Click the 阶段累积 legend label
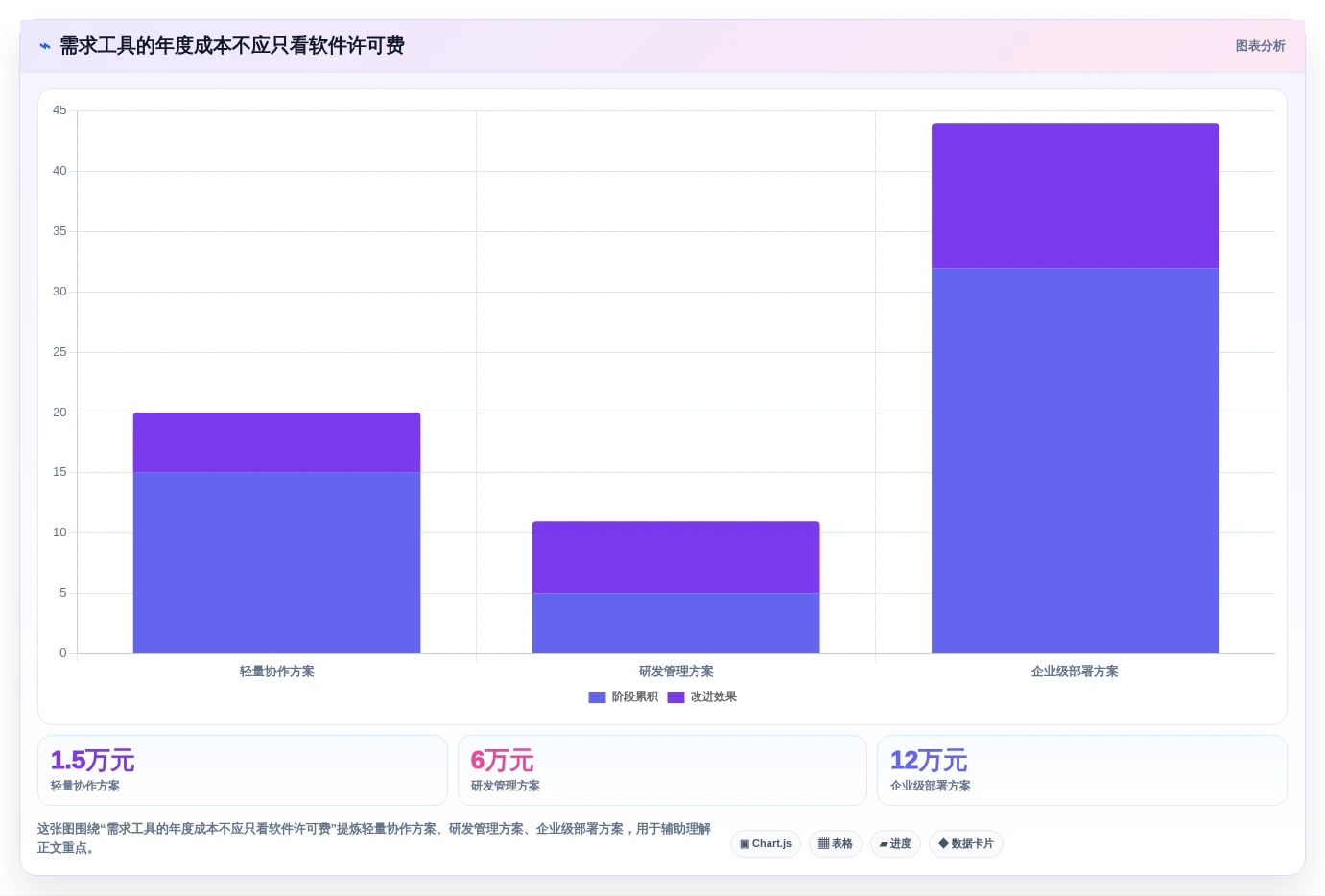Viewport: 1325px width, 896px height. [635, 697]
